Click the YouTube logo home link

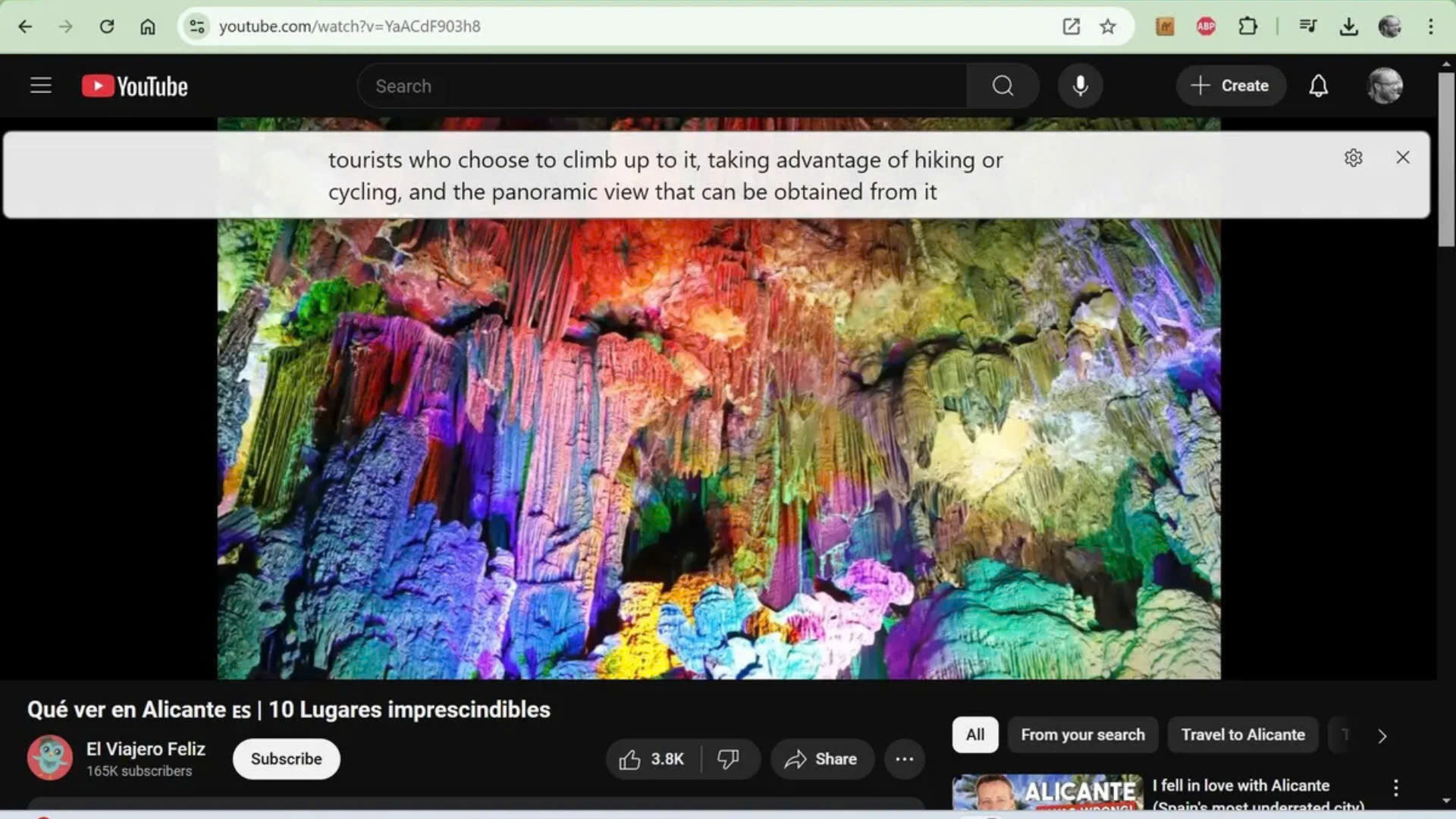(x=135, y=86)
